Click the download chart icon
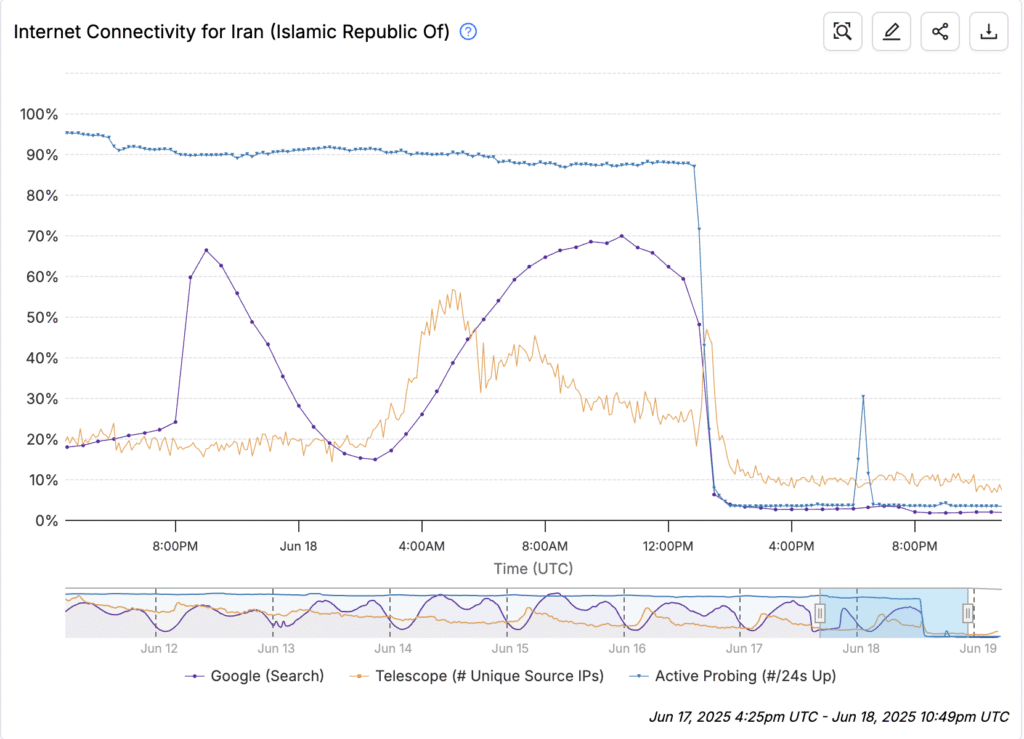The height and width of the screenshot is (739, 1024). [x=989, y=32]
